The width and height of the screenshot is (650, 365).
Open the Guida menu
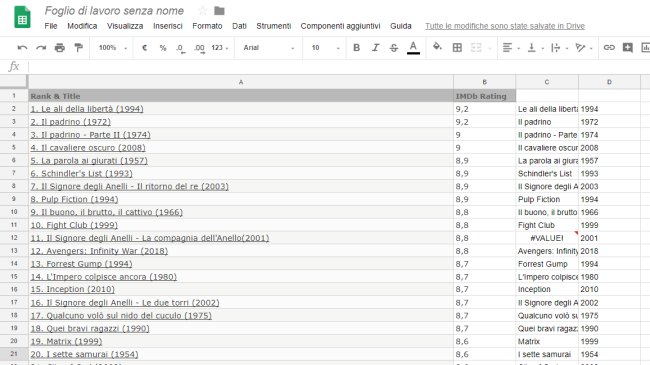[401, 26]
